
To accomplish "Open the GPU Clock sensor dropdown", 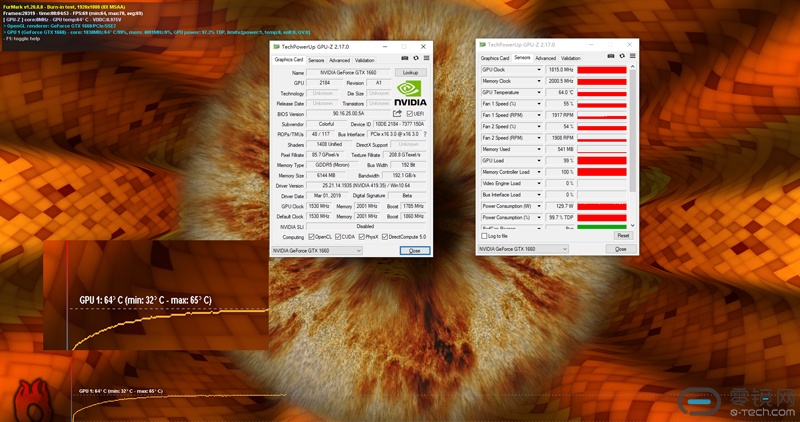I will tap(538, 70).
